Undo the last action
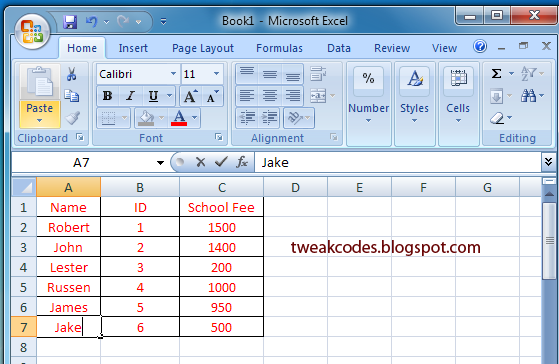 [91, 22]
